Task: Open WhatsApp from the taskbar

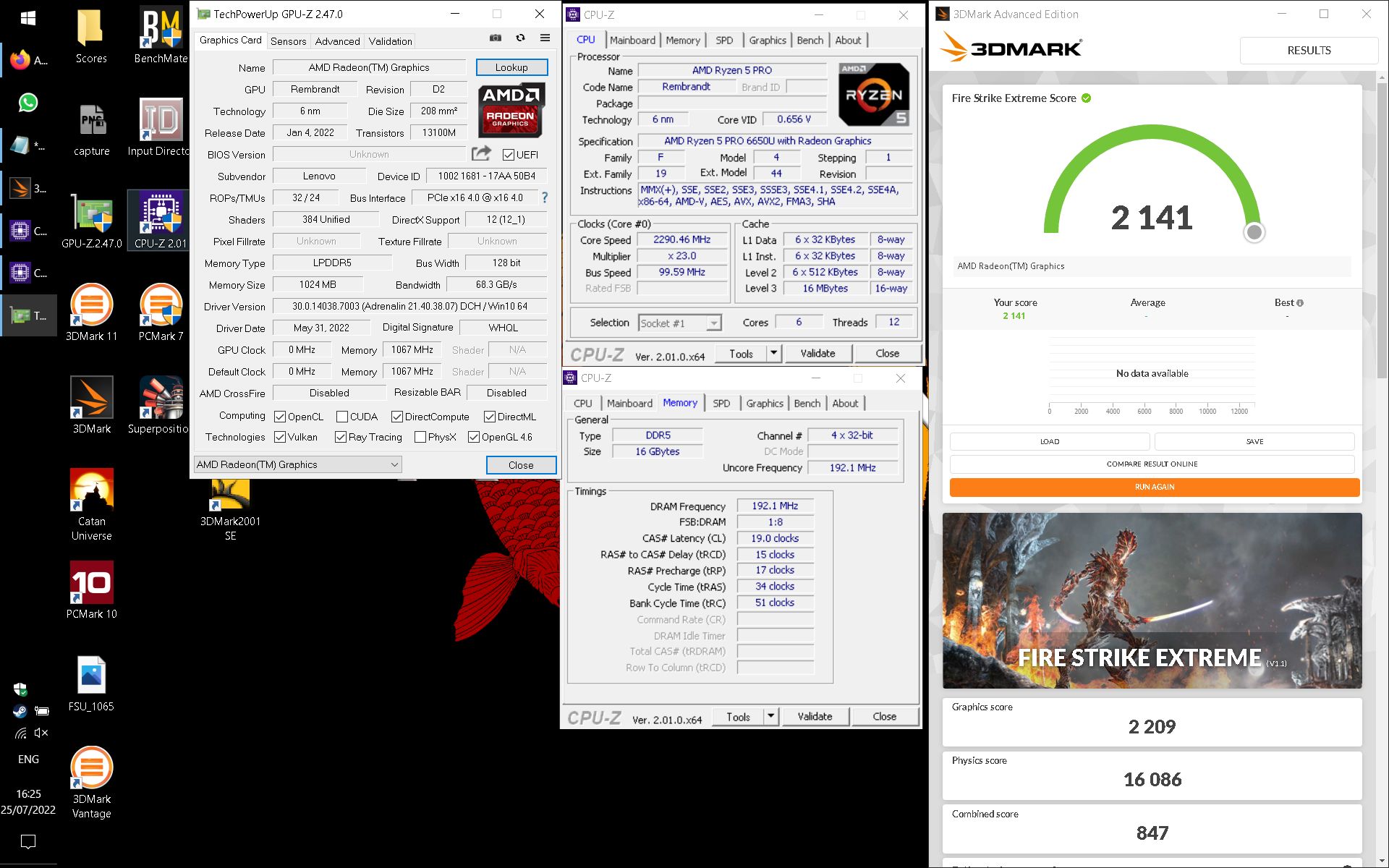Action: tap(28, 103)
